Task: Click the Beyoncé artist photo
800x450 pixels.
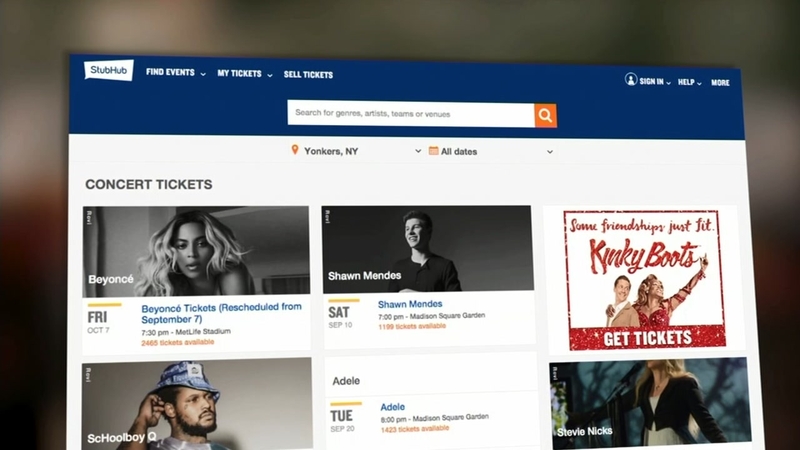Action: pyautogui.click(x=196, y=251)
